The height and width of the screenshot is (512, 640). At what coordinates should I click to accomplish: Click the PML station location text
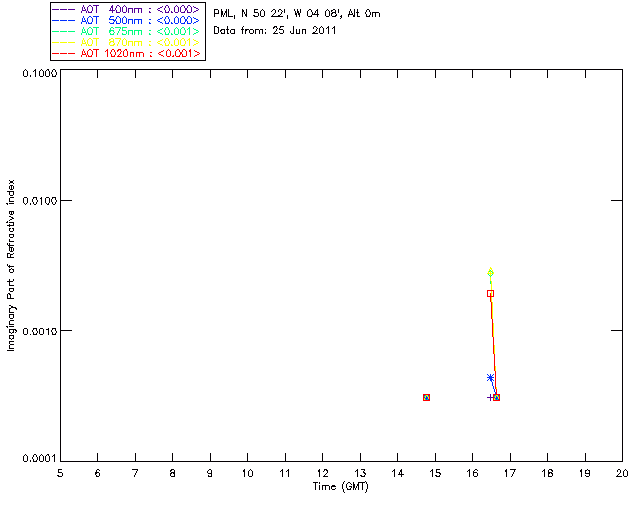pyautogui.click(x=297, y=14)
